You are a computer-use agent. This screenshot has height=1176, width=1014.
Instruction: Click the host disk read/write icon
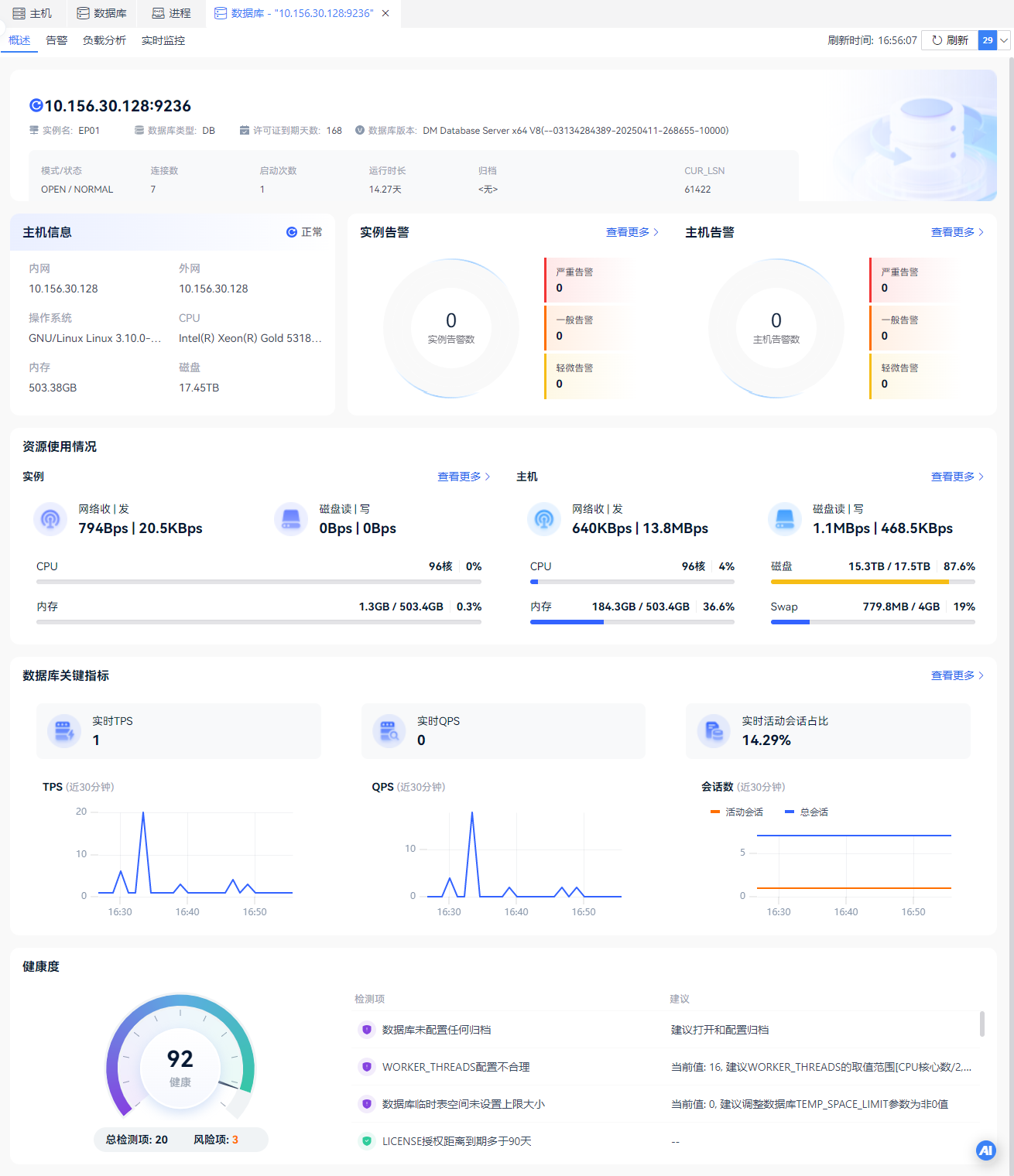click(785, 518)
